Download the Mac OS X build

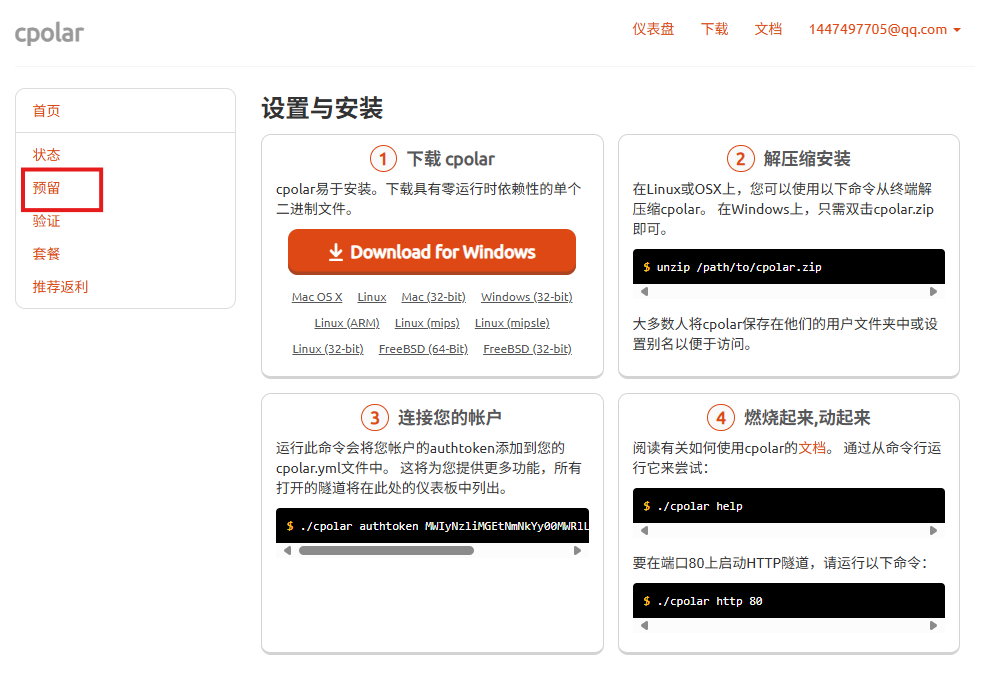click(x=317, y=297)
